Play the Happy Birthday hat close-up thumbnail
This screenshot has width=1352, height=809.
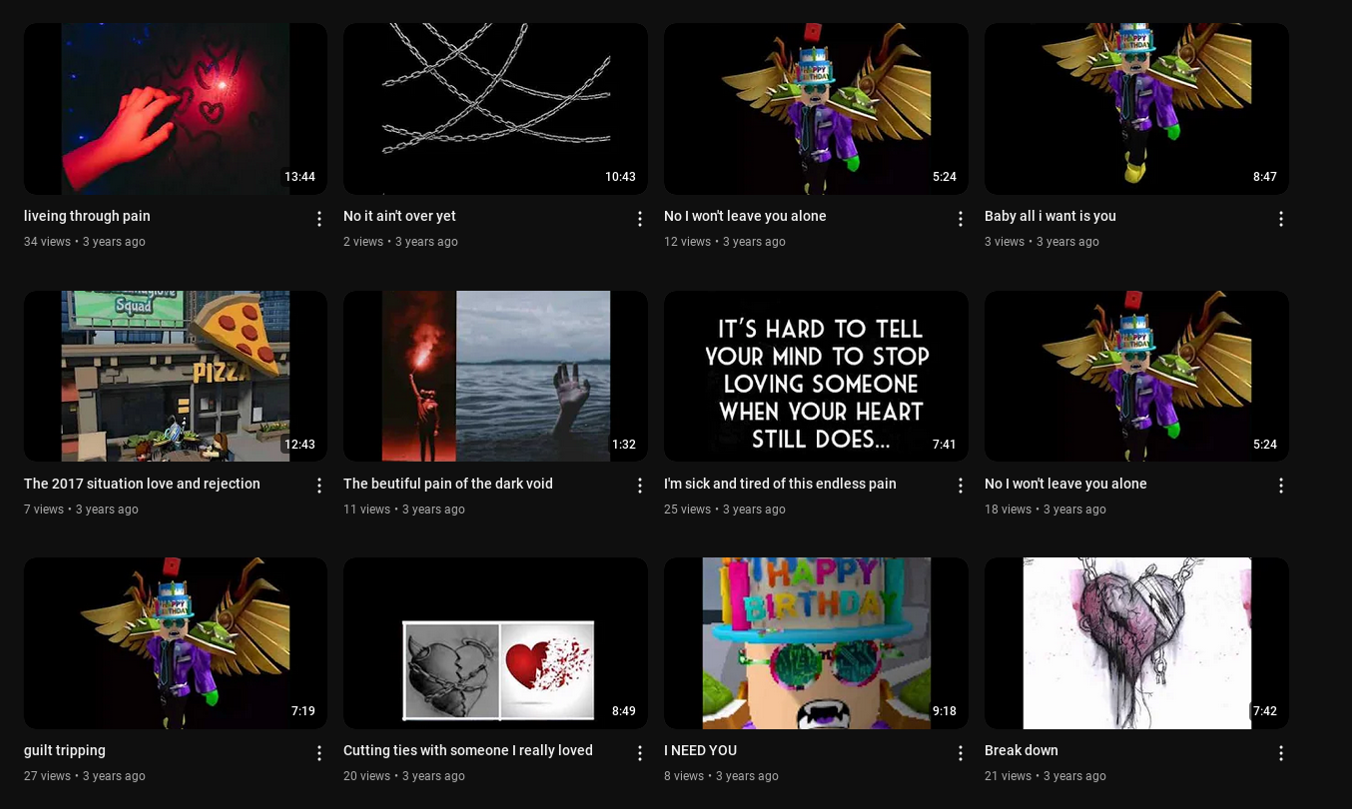tap(816, 643)
